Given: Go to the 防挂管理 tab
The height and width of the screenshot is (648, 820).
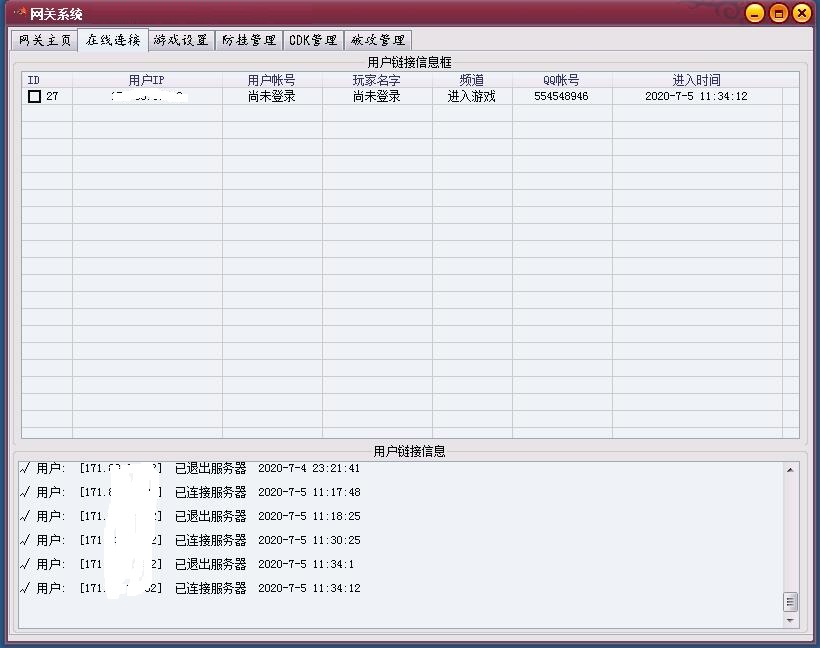Looking at the screenshot, I should pyautogui.click(x=249, y=40).
